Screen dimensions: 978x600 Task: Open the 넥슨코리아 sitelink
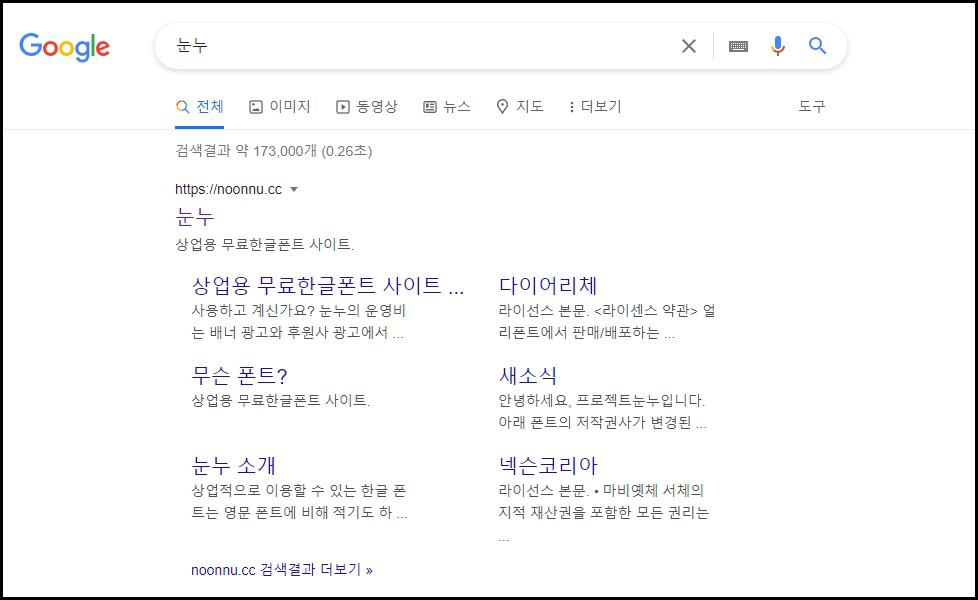click(x=548, y=465)
